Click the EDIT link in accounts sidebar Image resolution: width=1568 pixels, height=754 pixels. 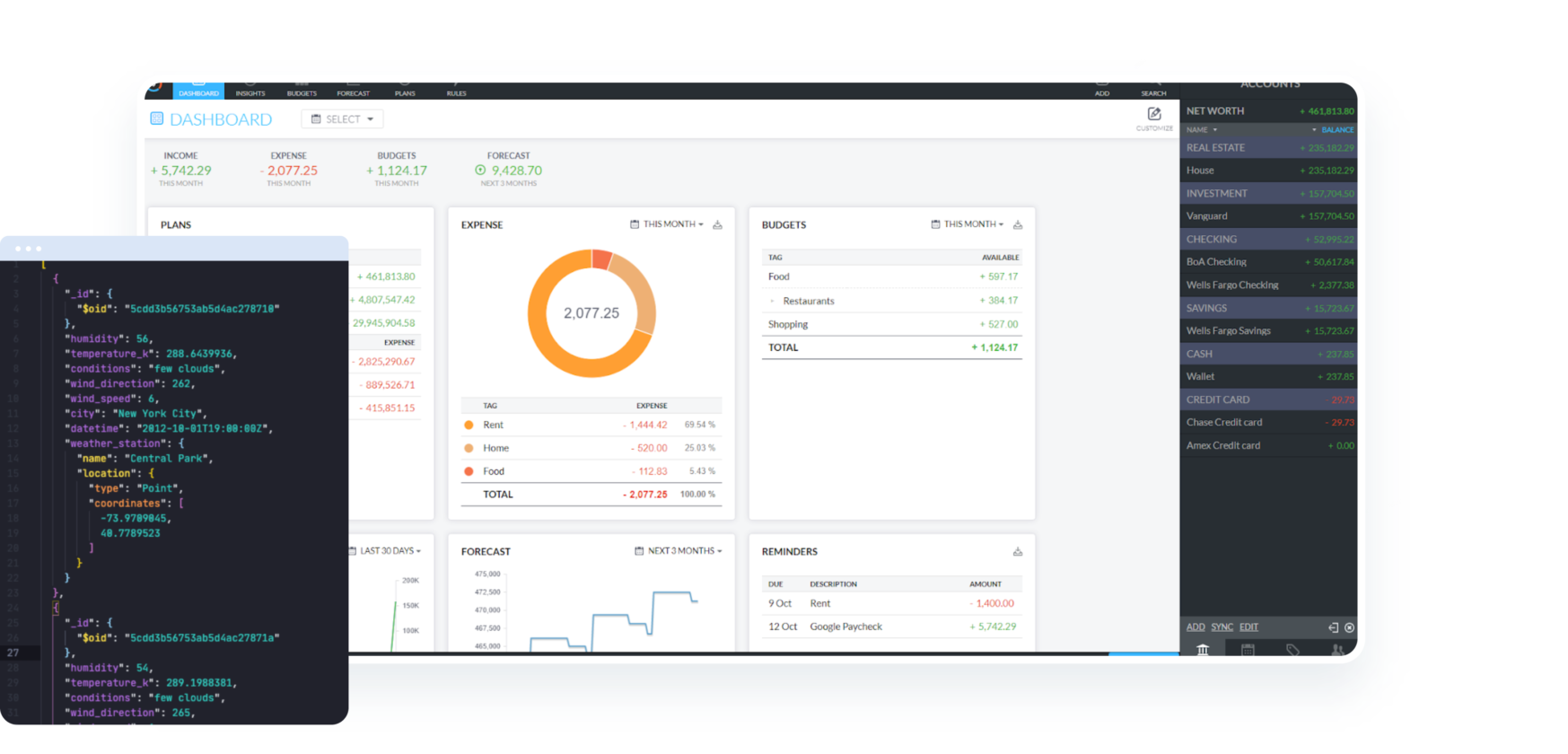tap(1248, 627)
